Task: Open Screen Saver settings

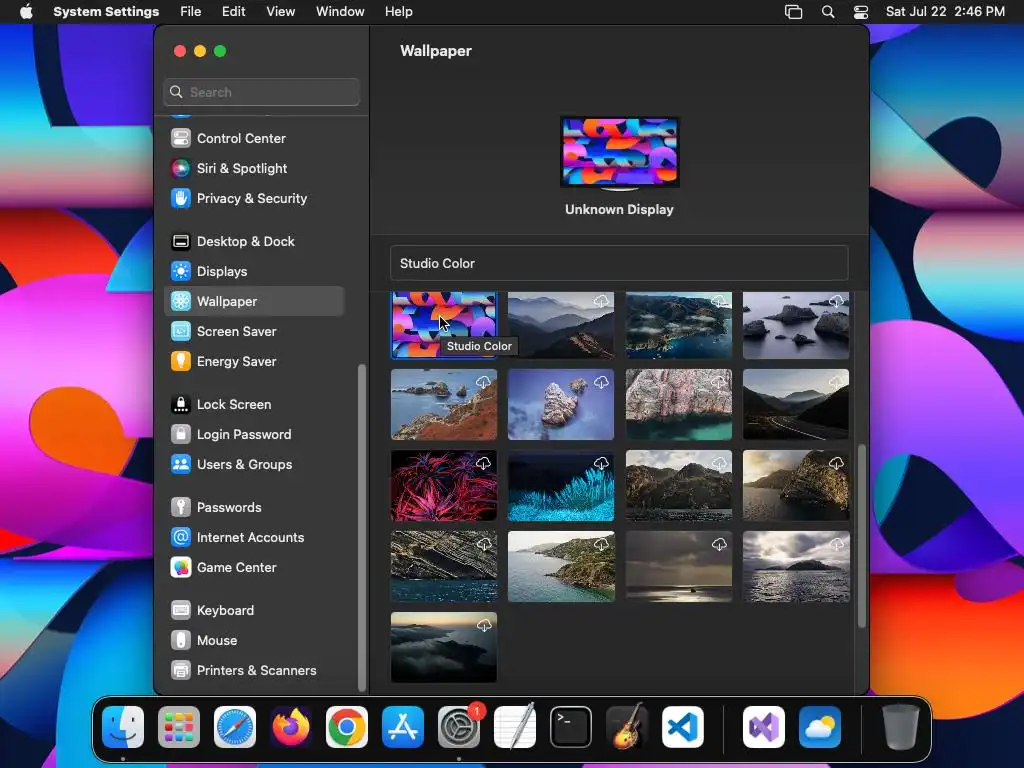Action: click(x=254, y=332)
